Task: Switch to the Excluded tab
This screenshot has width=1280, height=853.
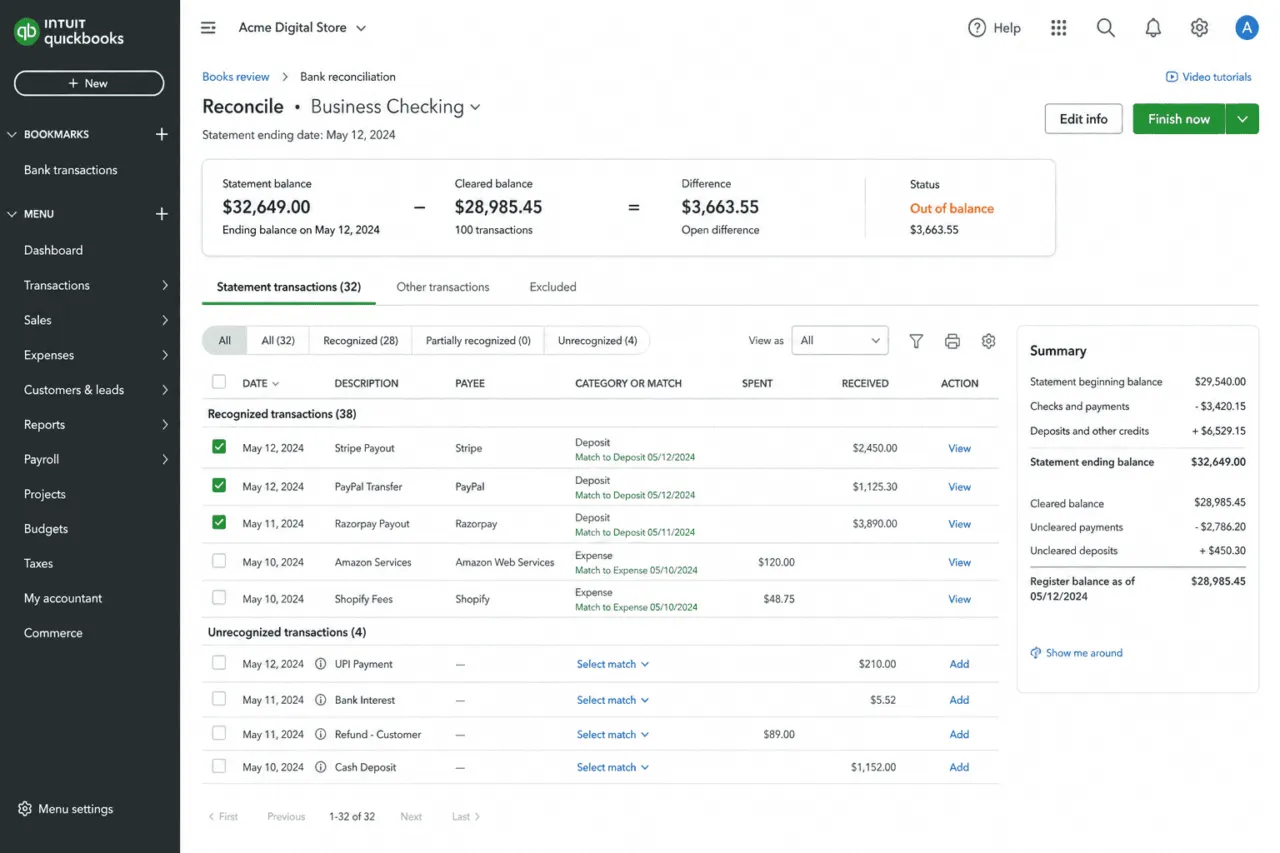Action: [553, 287]
